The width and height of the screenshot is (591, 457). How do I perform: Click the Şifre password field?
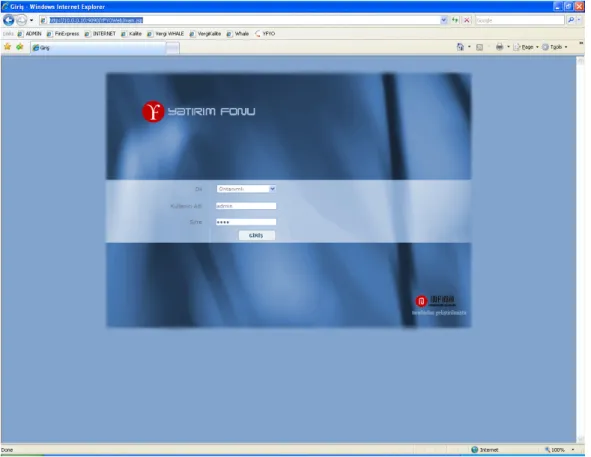pos(246,222)
